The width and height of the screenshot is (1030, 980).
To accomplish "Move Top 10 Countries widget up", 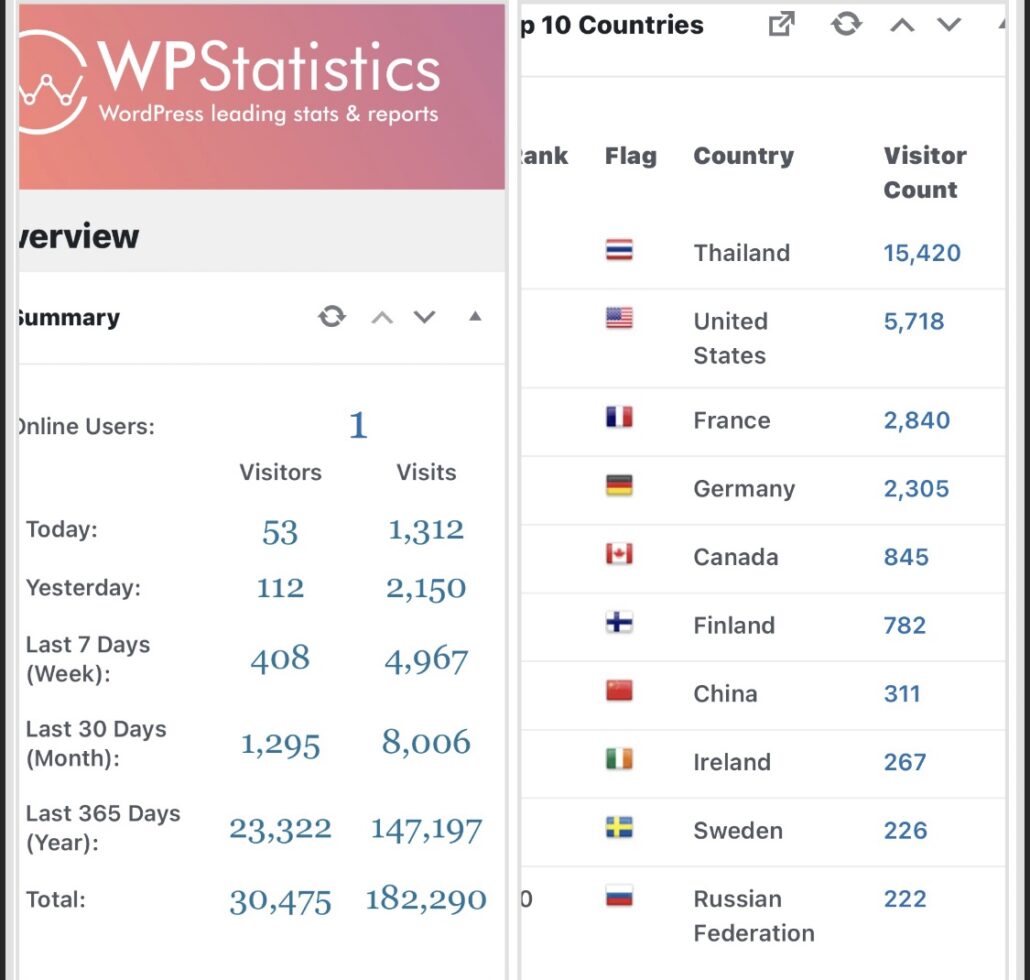I will pos(902,26).
